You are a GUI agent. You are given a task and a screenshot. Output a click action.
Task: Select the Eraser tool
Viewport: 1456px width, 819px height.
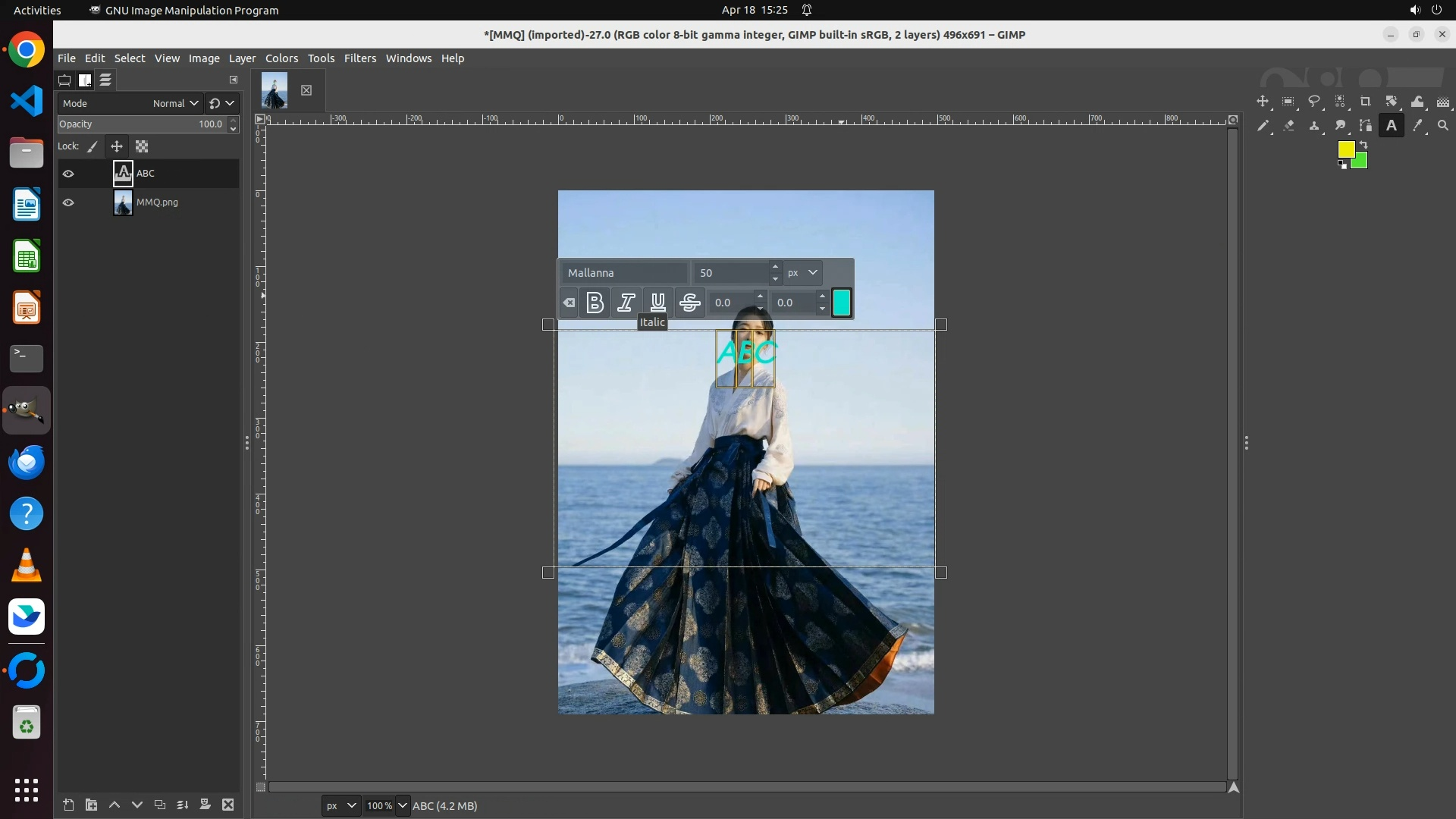1288,126
